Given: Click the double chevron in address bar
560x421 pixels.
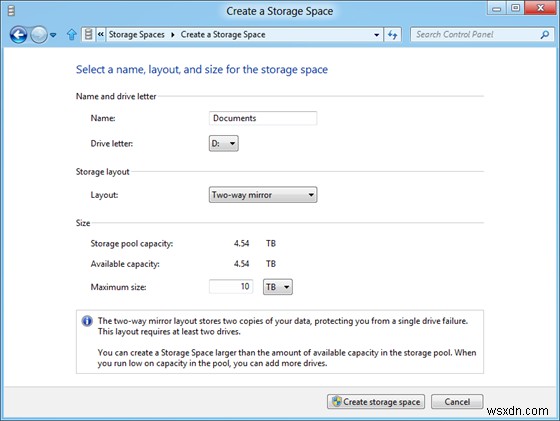Looking at the screenshot, I should [x=101, y=34].
